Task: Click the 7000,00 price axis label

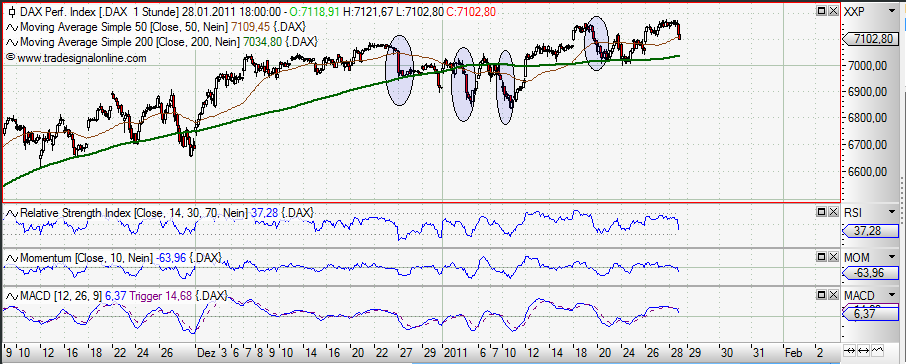Action: pyautogui.click(x=868, y=66)
